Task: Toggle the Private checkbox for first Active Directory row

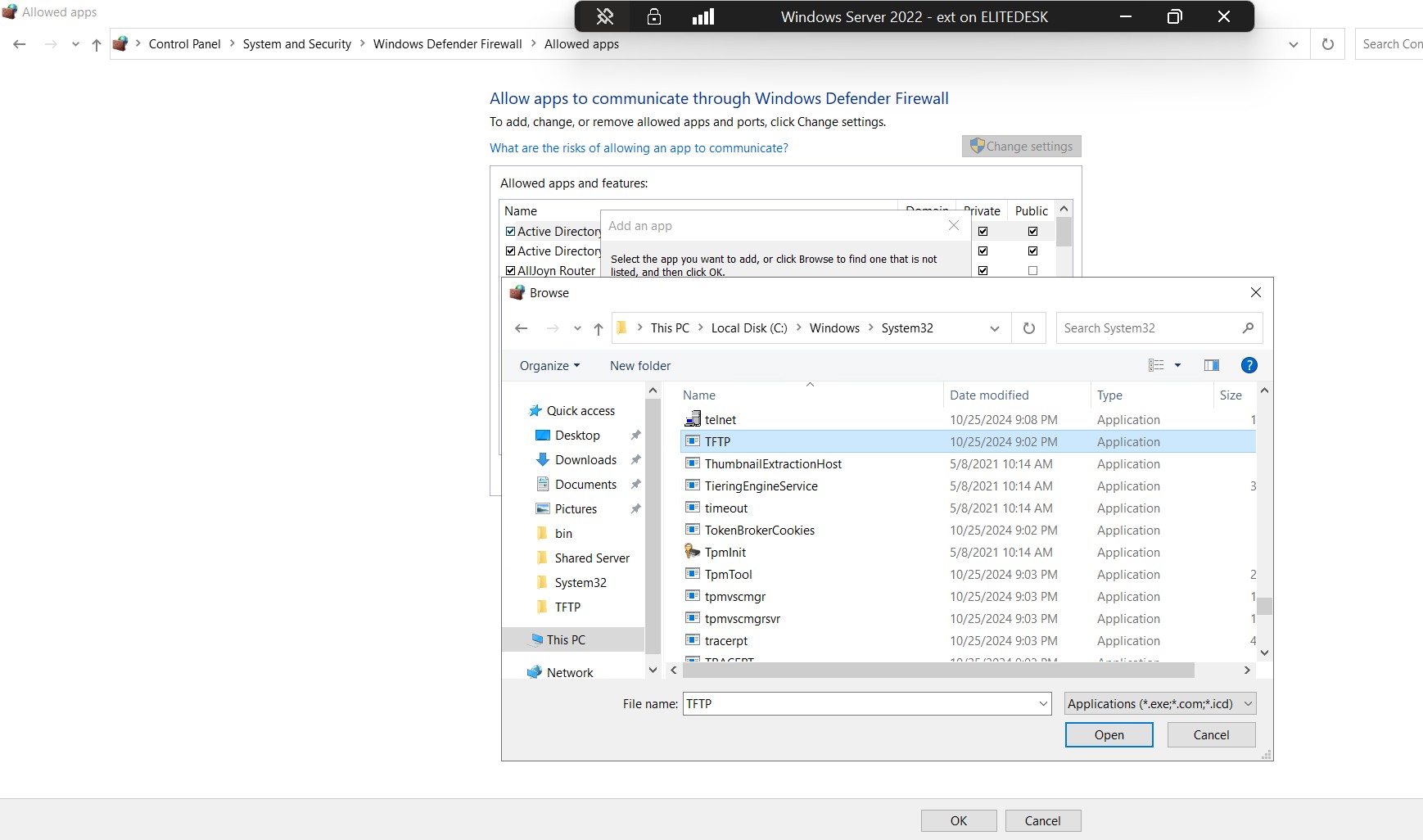Action: coord(983,232)
